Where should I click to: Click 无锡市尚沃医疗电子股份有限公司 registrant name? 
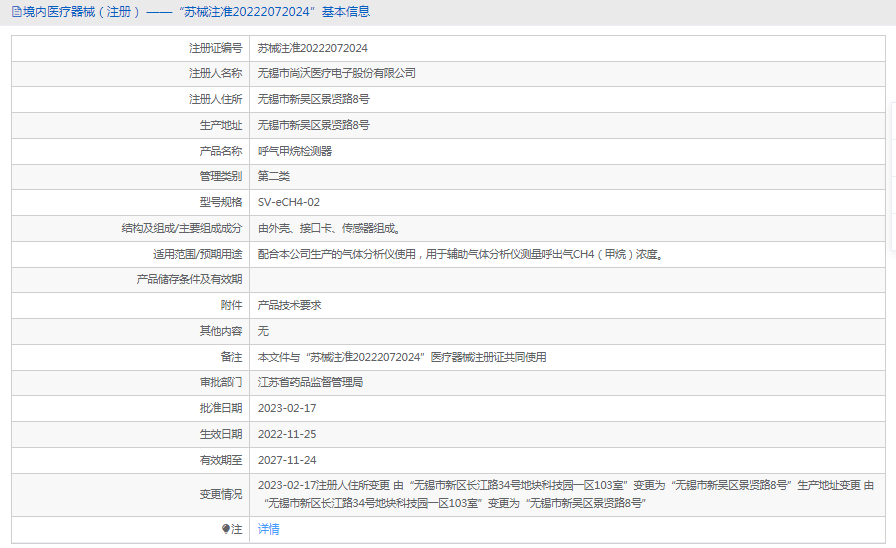click(x=337, y=73)
